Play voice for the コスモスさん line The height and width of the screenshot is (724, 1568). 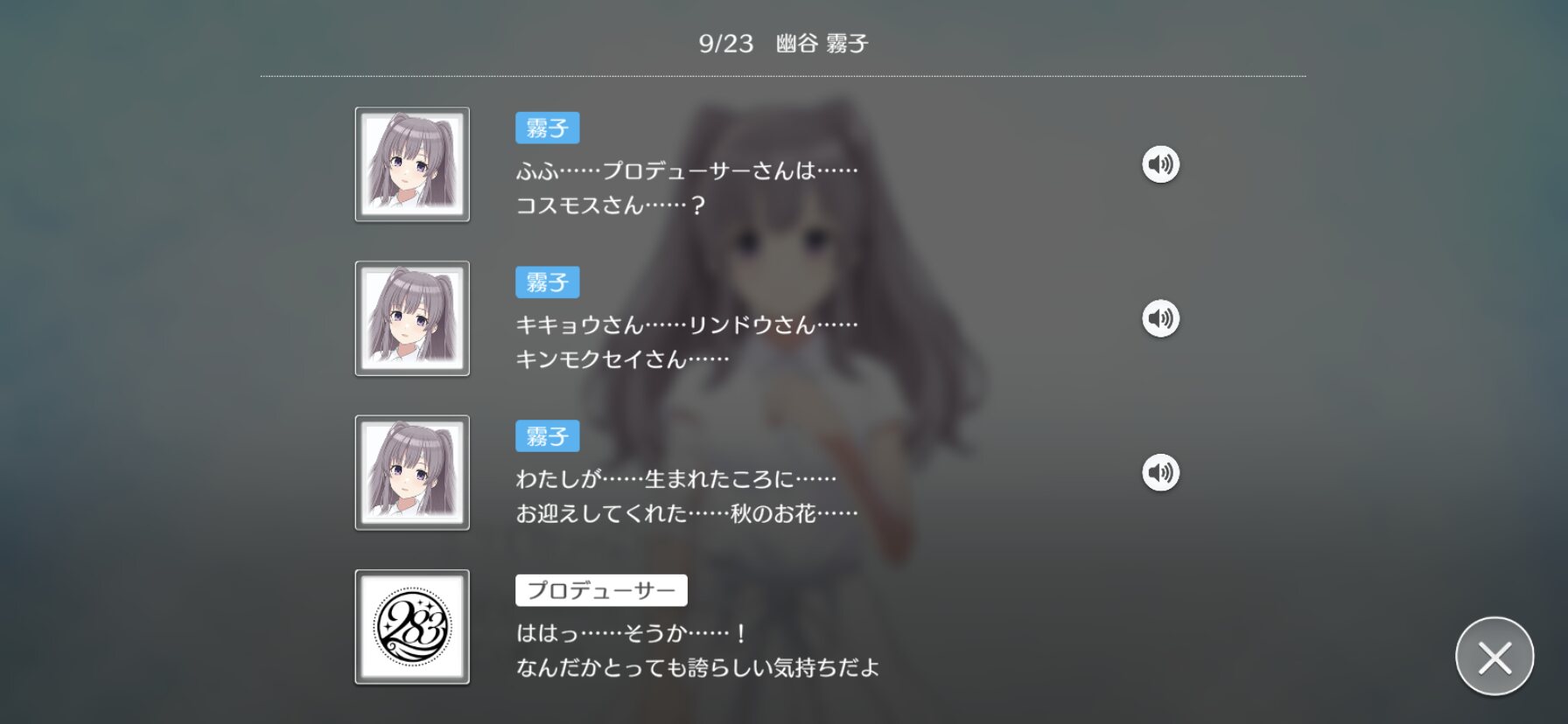coord(1160,164)
